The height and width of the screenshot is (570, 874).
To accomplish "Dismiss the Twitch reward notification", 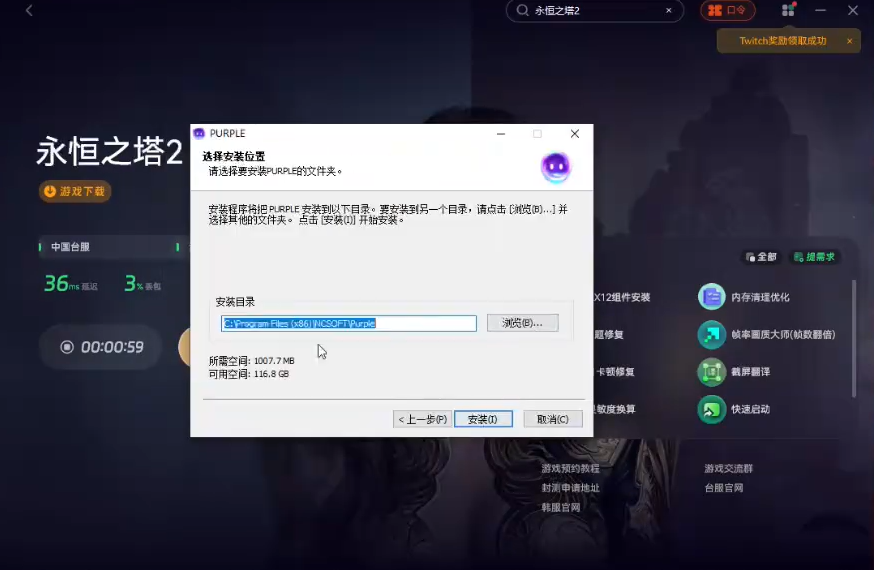I will click(x=849, y=41).
